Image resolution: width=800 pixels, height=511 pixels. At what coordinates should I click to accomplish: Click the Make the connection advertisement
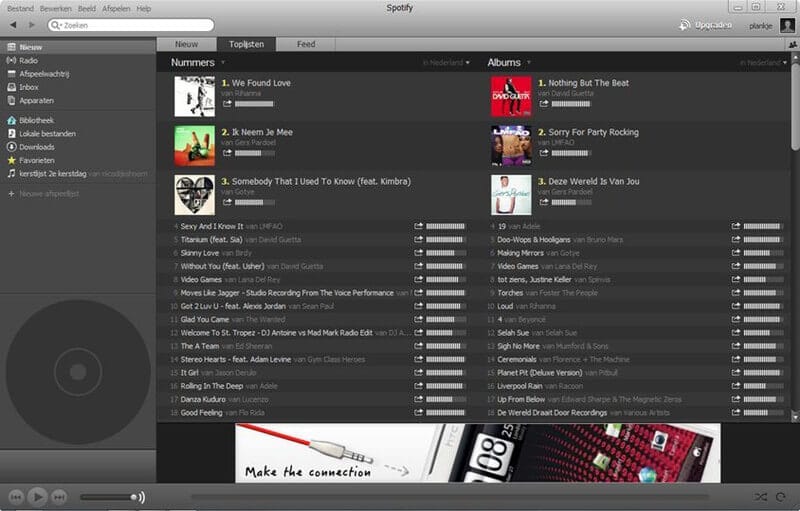pos(478,453)
